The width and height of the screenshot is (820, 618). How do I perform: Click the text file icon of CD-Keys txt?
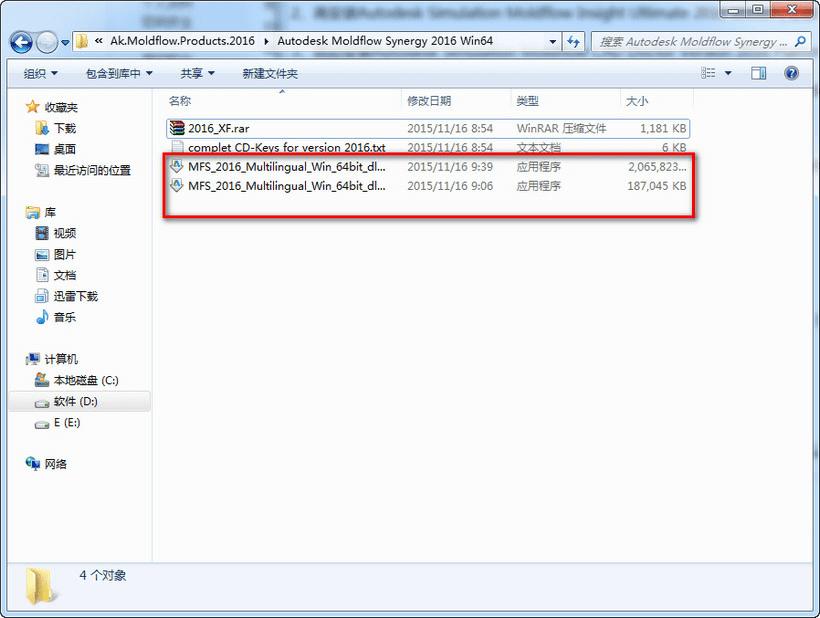(177, 147)
